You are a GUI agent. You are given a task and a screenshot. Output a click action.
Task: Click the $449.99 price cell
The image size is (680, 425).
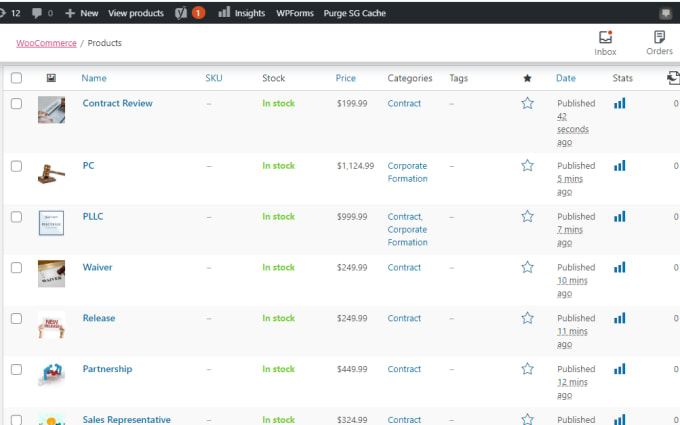352,369
